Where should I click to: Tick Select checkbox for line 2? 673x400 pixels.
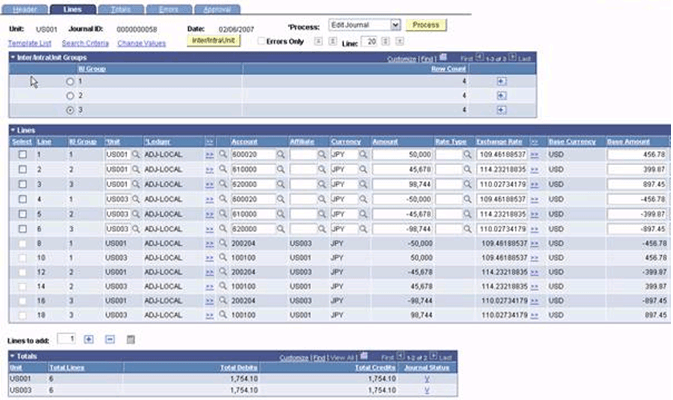pos(23,170)
